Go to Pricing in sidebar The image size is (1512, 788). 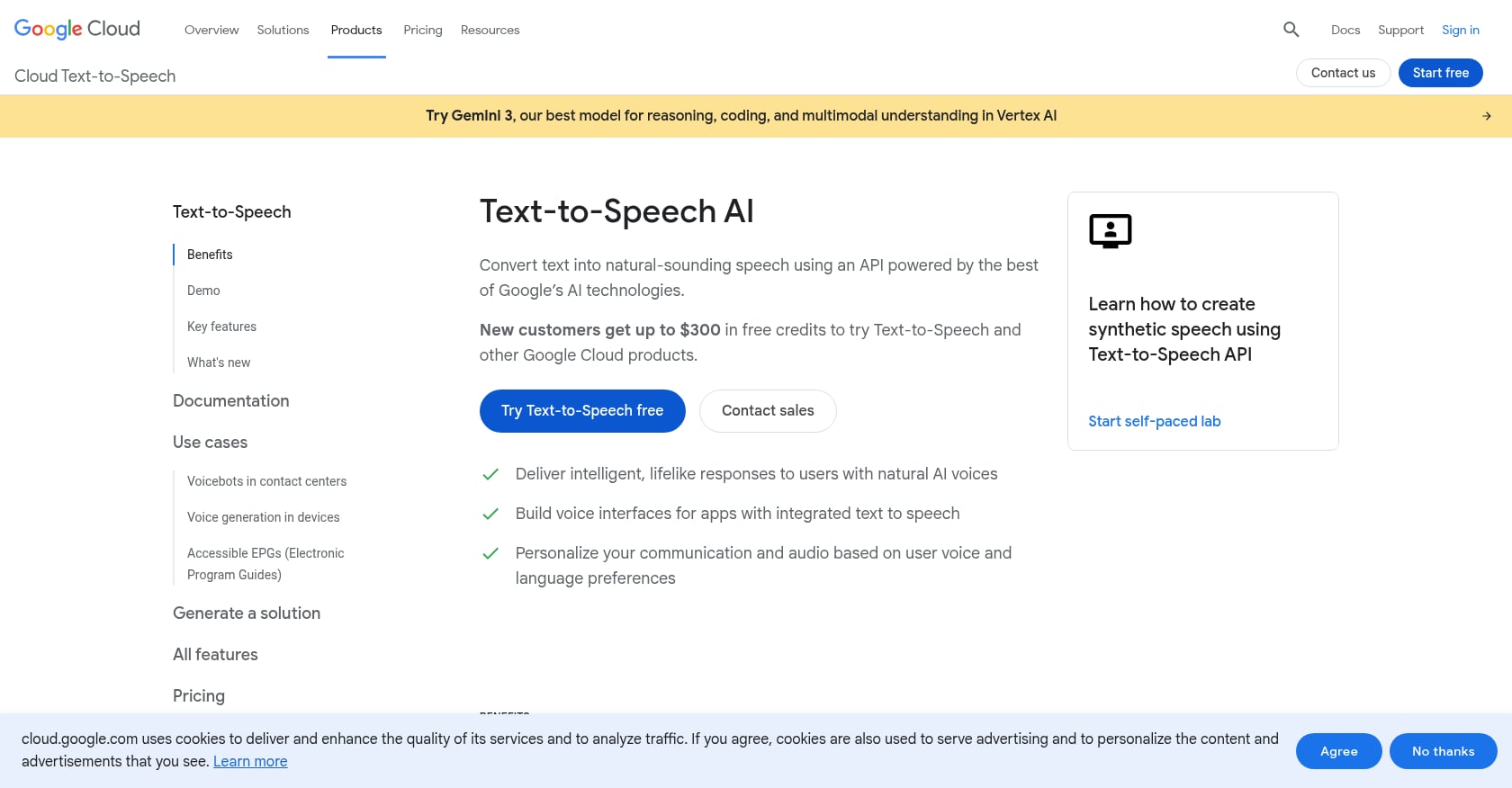(199, 696)
